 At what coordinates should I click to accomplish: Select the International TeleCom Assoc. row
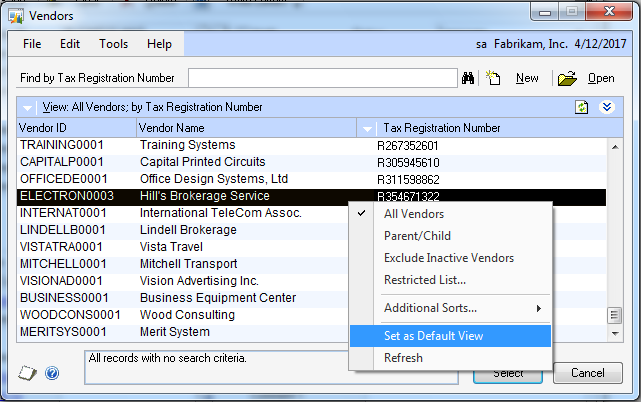click(x=183, y=213)
